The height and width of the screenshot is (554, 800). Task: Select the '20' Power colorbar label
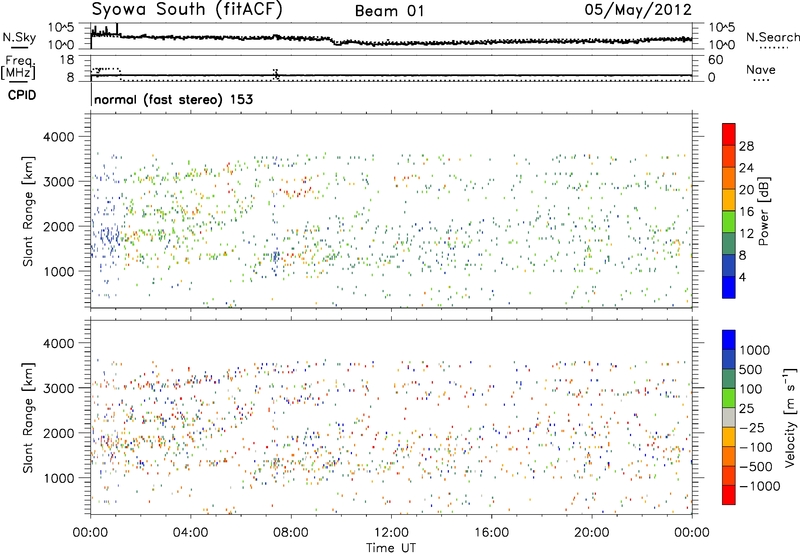click(x=746, y=190)
